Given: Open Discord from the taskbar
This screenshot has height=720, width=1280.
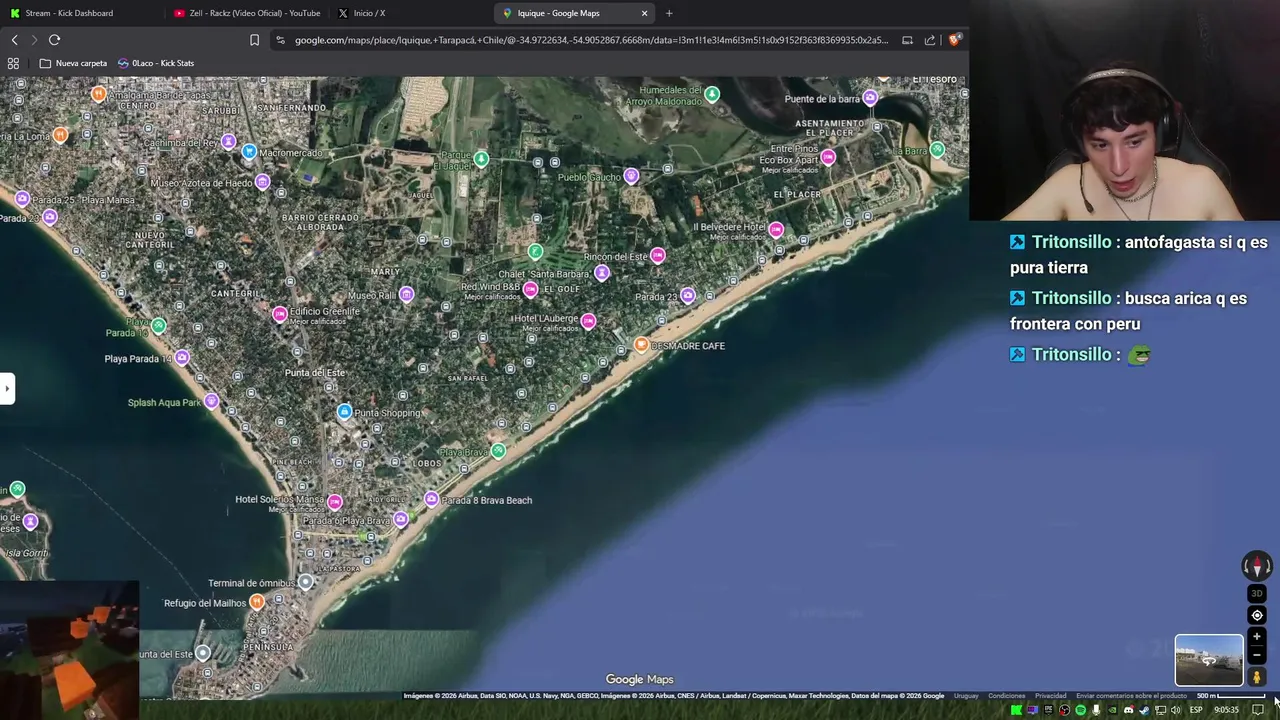Looking at the screenshot, I should [1128, 710].
